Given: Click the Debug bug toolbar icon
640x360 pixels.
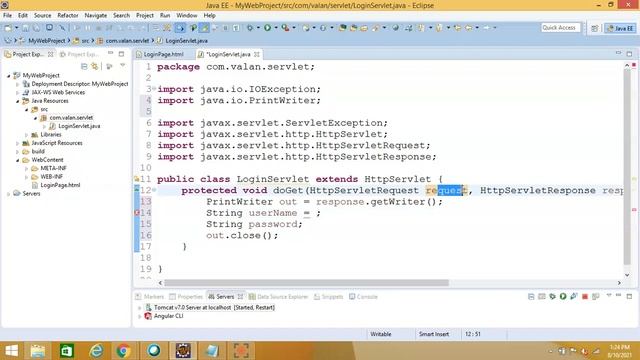Looking at the screenshot, I should tap(250, 28).
